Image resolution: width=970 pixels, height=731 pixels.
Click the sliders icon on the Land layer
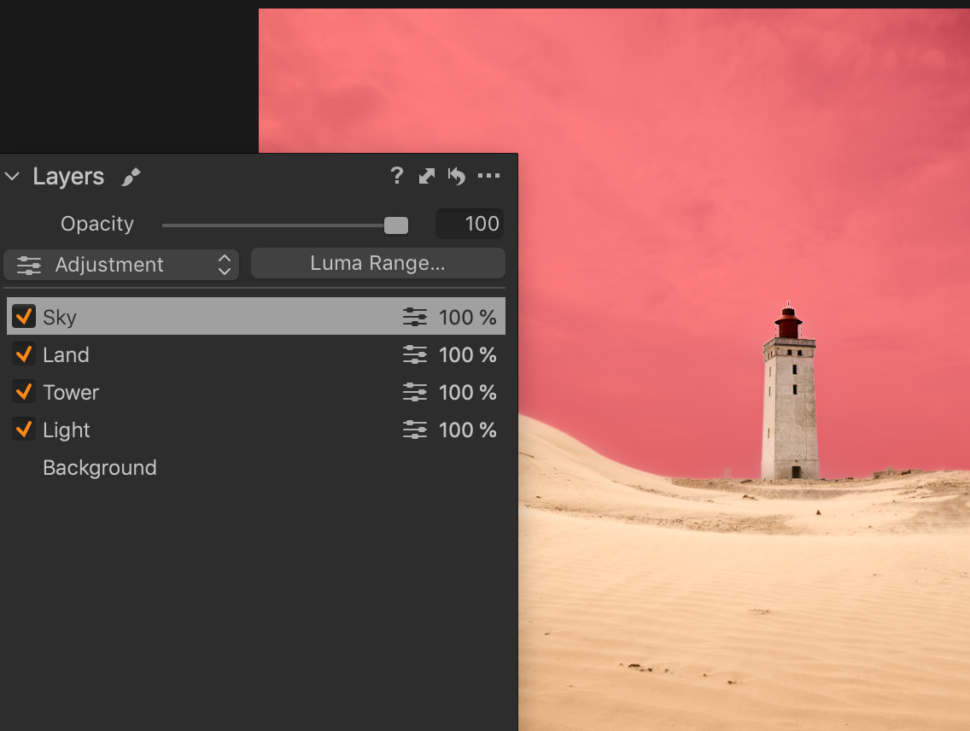414,354
